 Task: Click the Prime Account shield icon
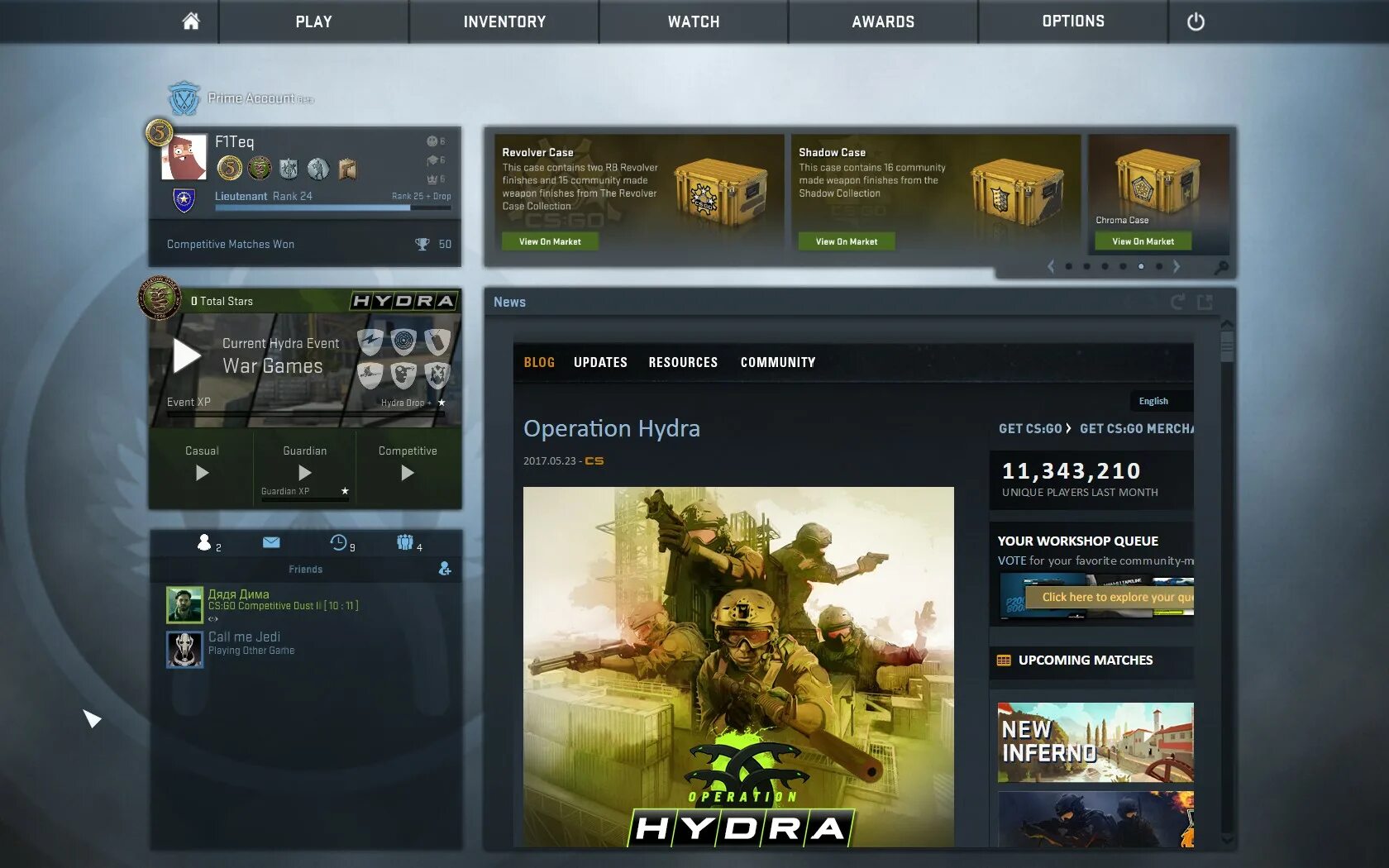click(184, 98)
